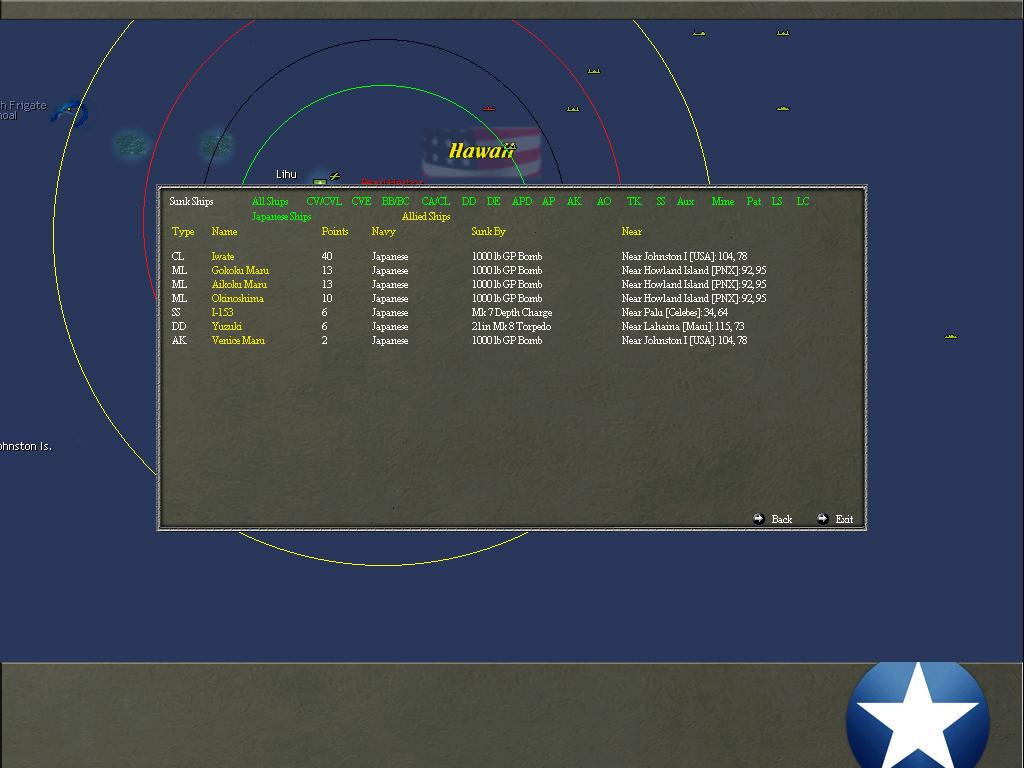Click Near Palu [Celebes] location text
This screenshot has width=1024, height=768.
[x=675, y=313]
